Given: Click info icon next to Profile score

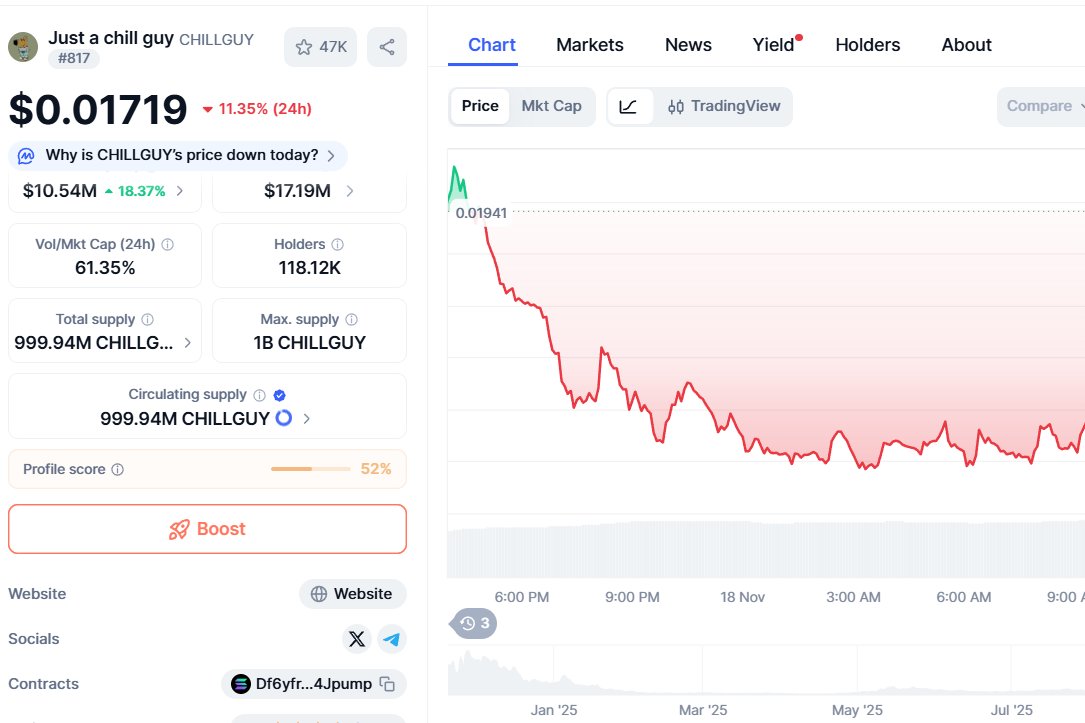Looking at the screenshot, I should click(x=117, y=469).
